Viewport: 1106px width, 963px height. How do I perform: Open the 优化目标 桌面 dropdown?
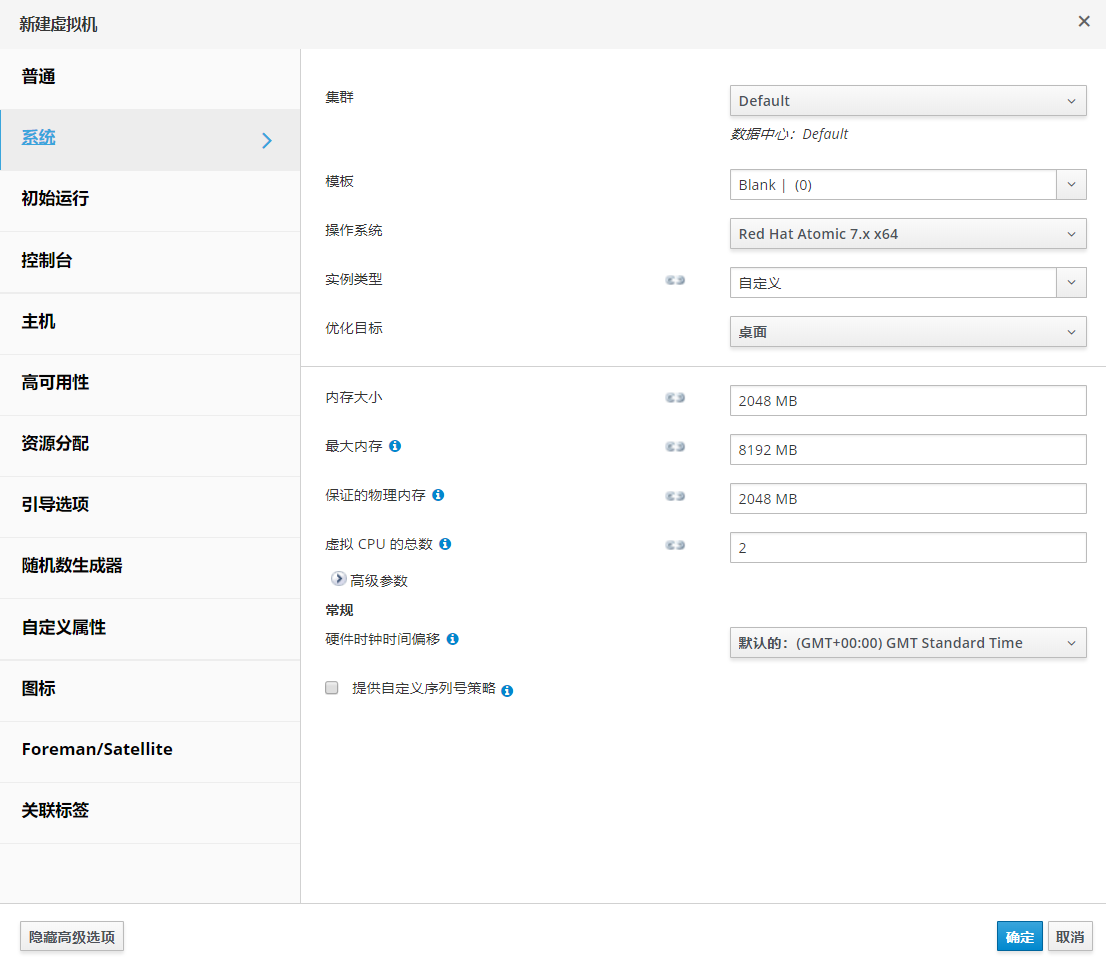coord(908,332)
